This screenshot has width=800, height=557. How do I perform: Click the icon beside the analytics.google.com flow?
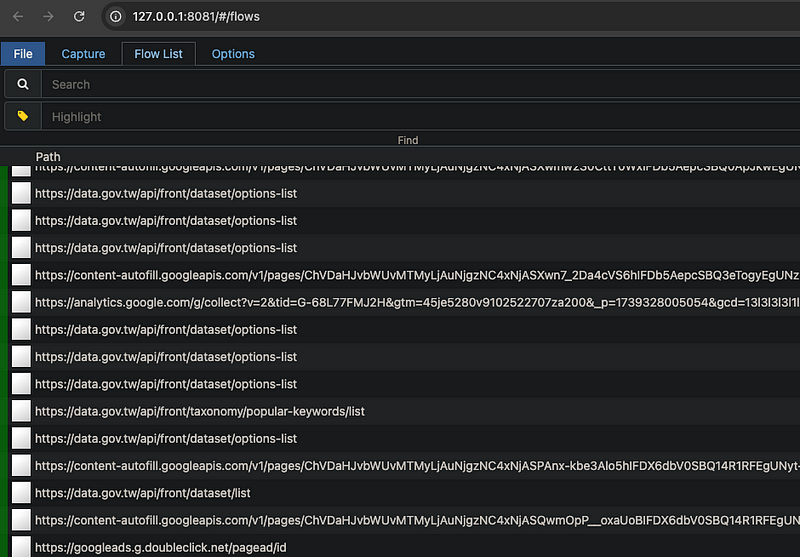(x=21, y=302)
